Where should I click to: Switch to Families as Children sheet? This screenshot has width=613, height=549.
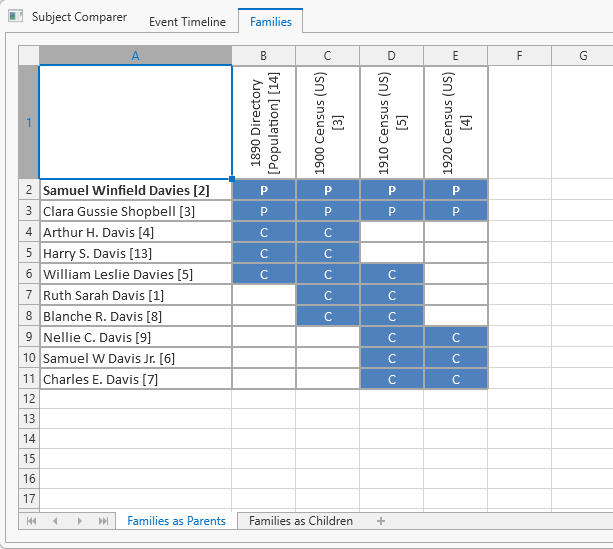300,521
